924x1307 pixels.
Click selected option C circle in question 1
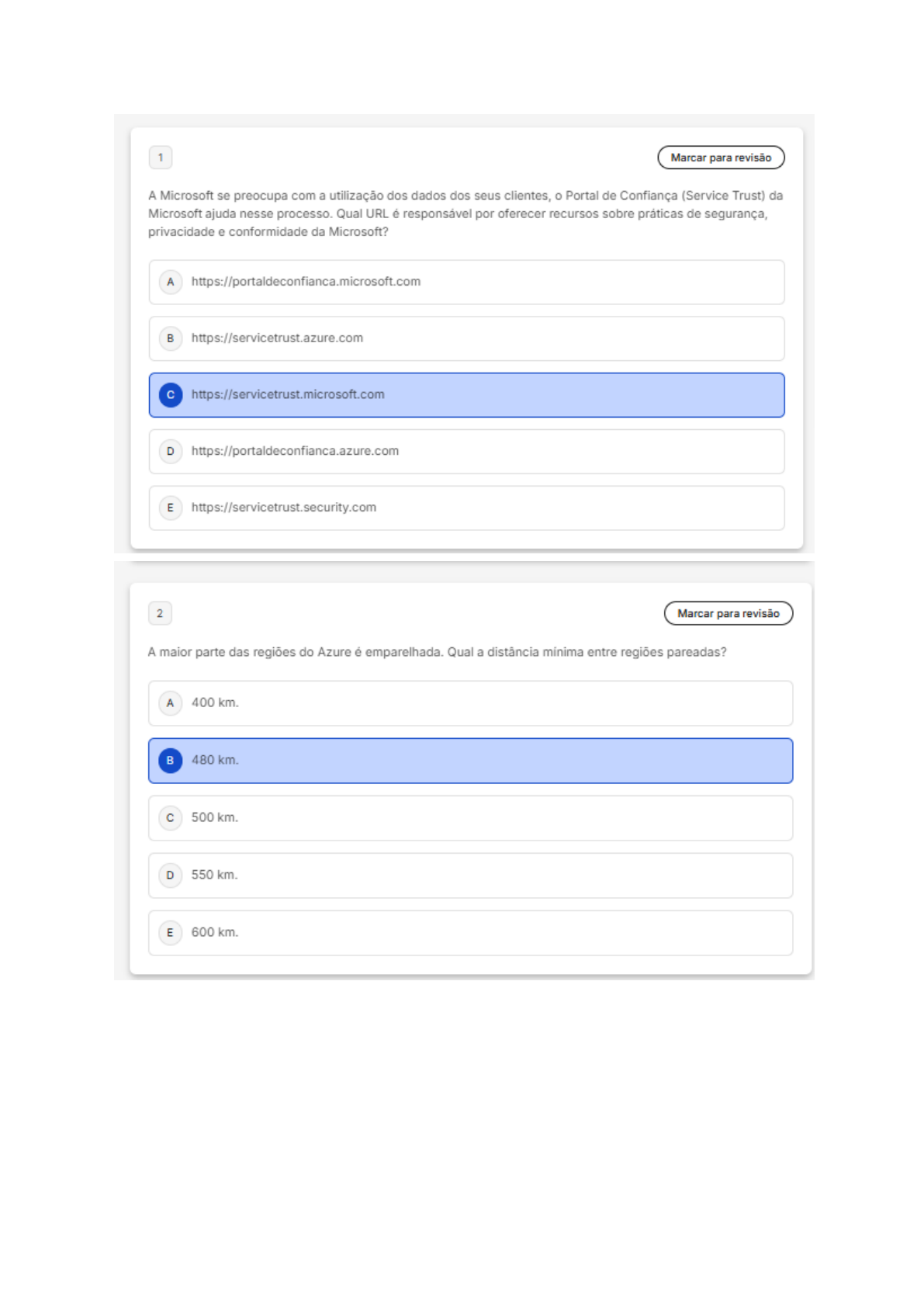coord(171,395)
